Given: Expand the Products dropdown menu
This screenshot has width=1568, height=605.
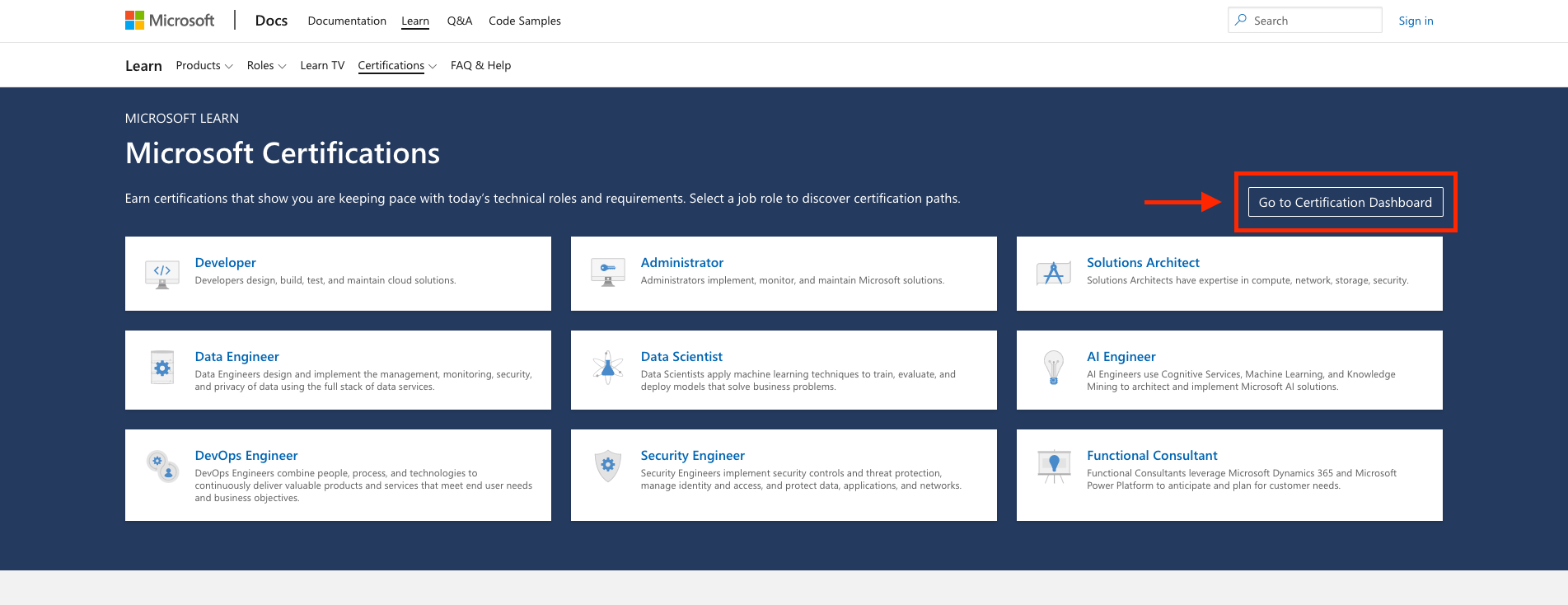Looking at the screenshot, I should 204,66.
